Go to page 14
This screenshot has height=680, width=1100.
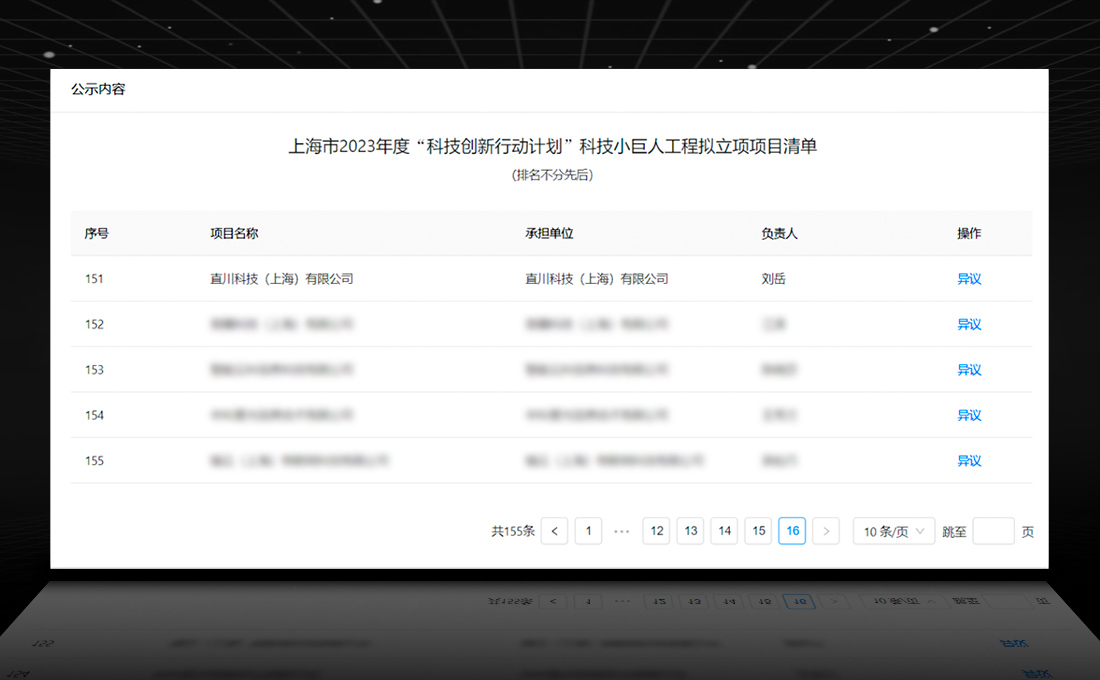pos(724,531)
